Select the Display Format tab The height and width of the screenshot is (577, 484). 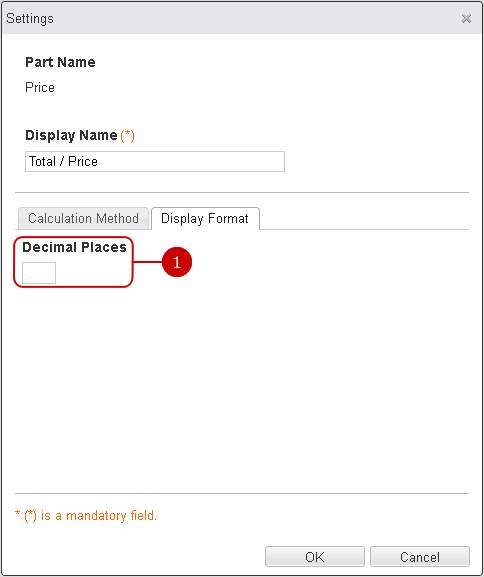pyautogui.click(x=205, y=218)
